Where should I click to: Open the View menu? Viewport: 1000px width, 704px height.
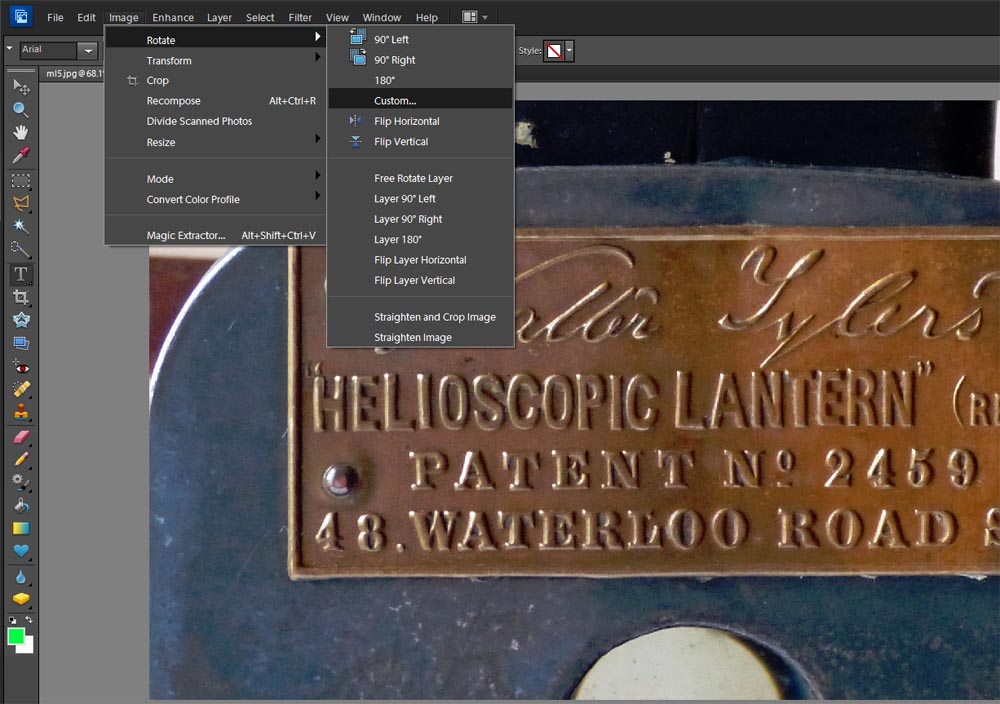coord(337,17)
